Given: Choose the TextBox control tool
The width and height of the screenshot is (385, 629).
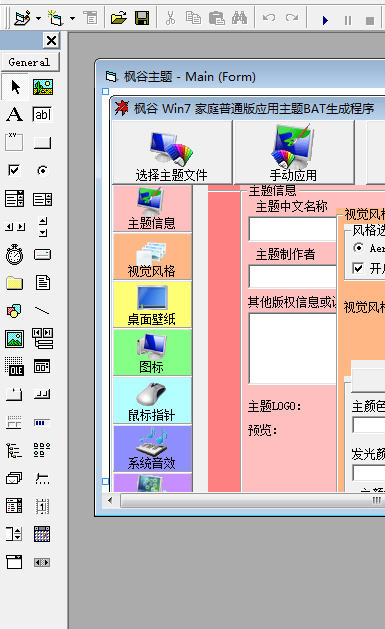Looking at the screenshot, I should click(42, 114).
